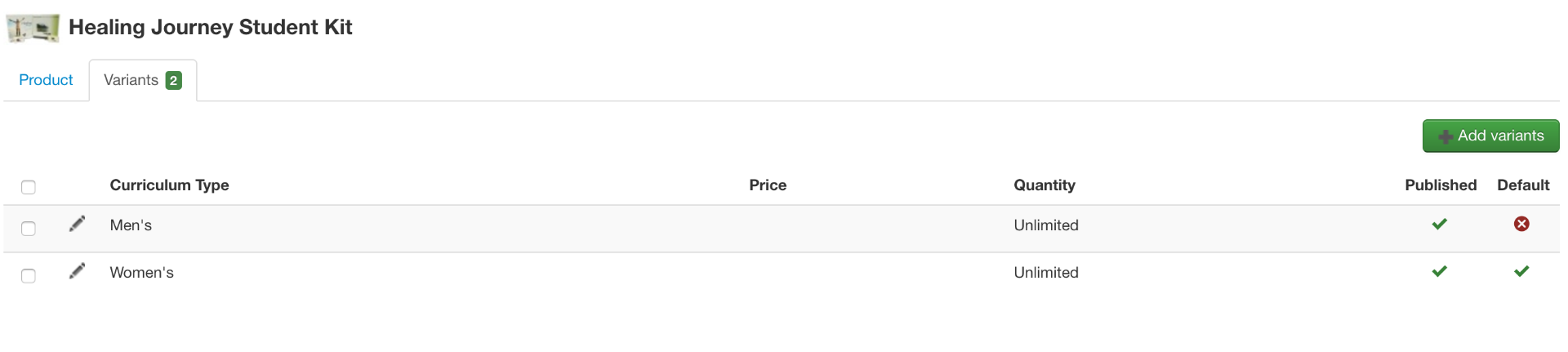1568x352 pixels.
Task: Click the Healing Journey product thumbnail
Action: (x=33, y=28)
